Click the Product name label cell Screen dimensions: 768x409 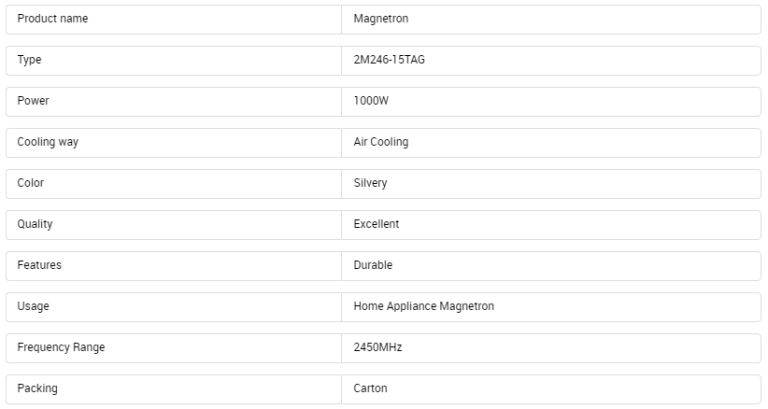(174, 20)
